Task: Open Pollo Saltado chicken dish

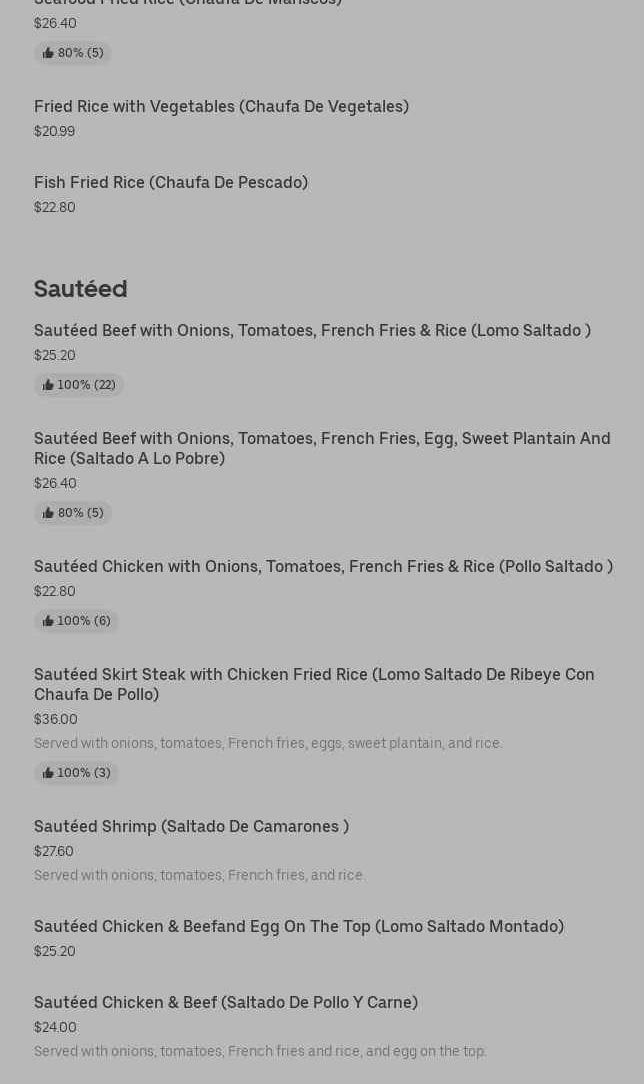Action: (323, 567)
